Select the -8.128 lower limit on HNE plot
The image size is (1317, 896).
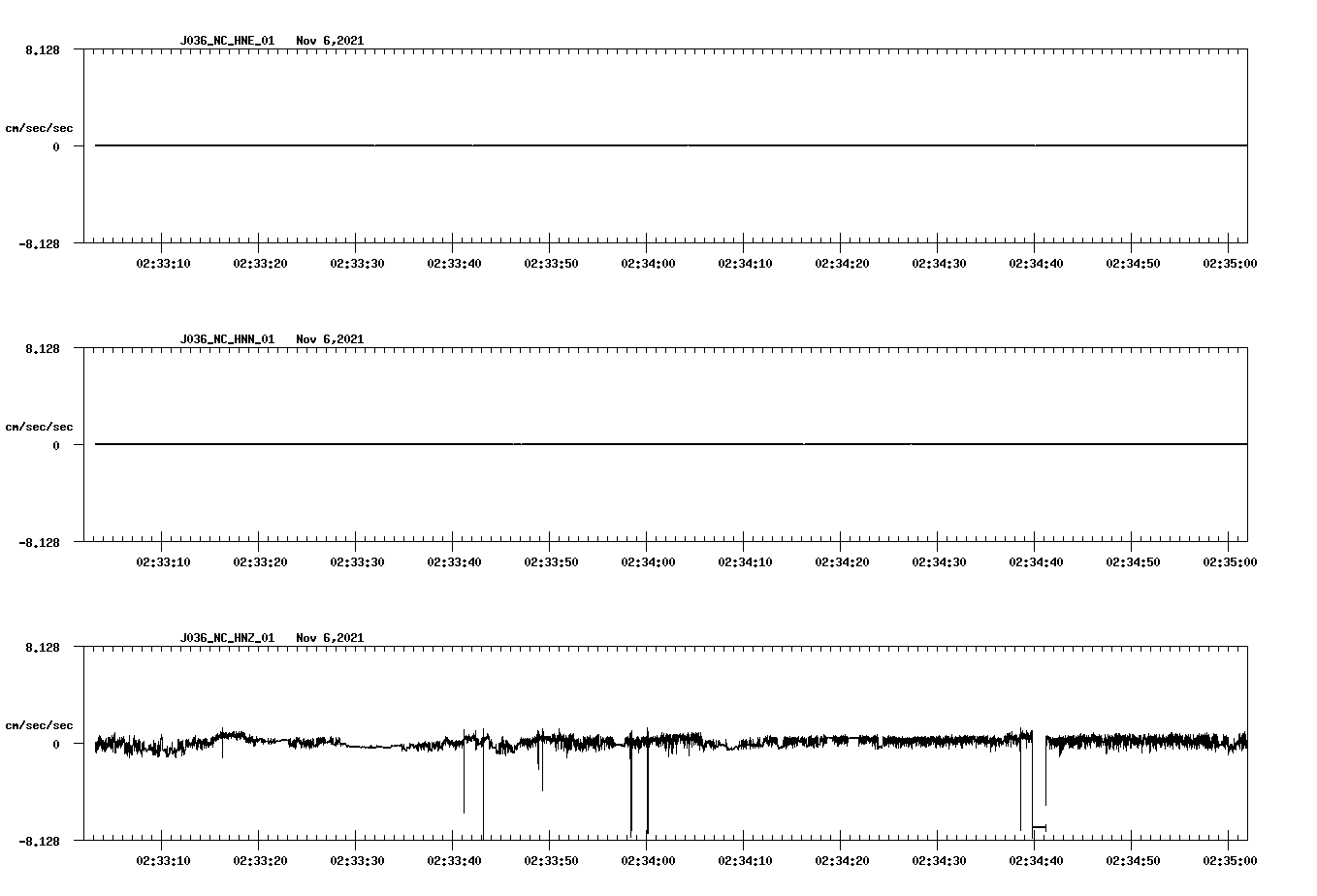(40, 243)
